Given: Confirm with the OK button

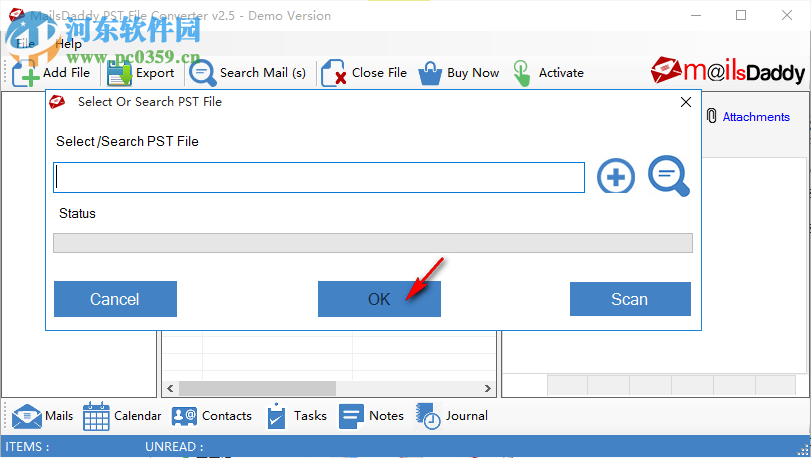Looking at the screenshot, I should coord(379,299).
